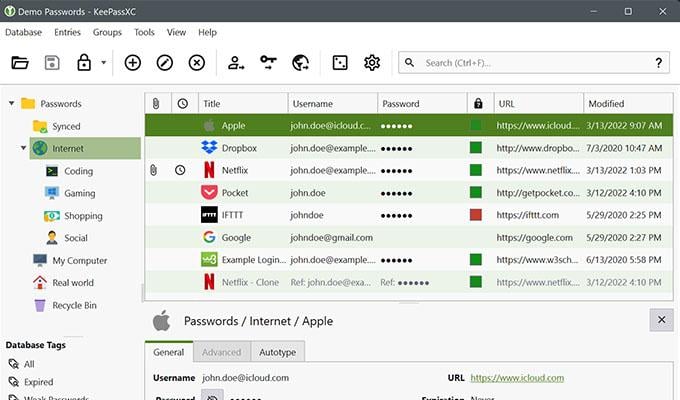This screenshot has height=400, width=680.
Task: Open lock database dropdown arrow
Action: pos(104,62)
